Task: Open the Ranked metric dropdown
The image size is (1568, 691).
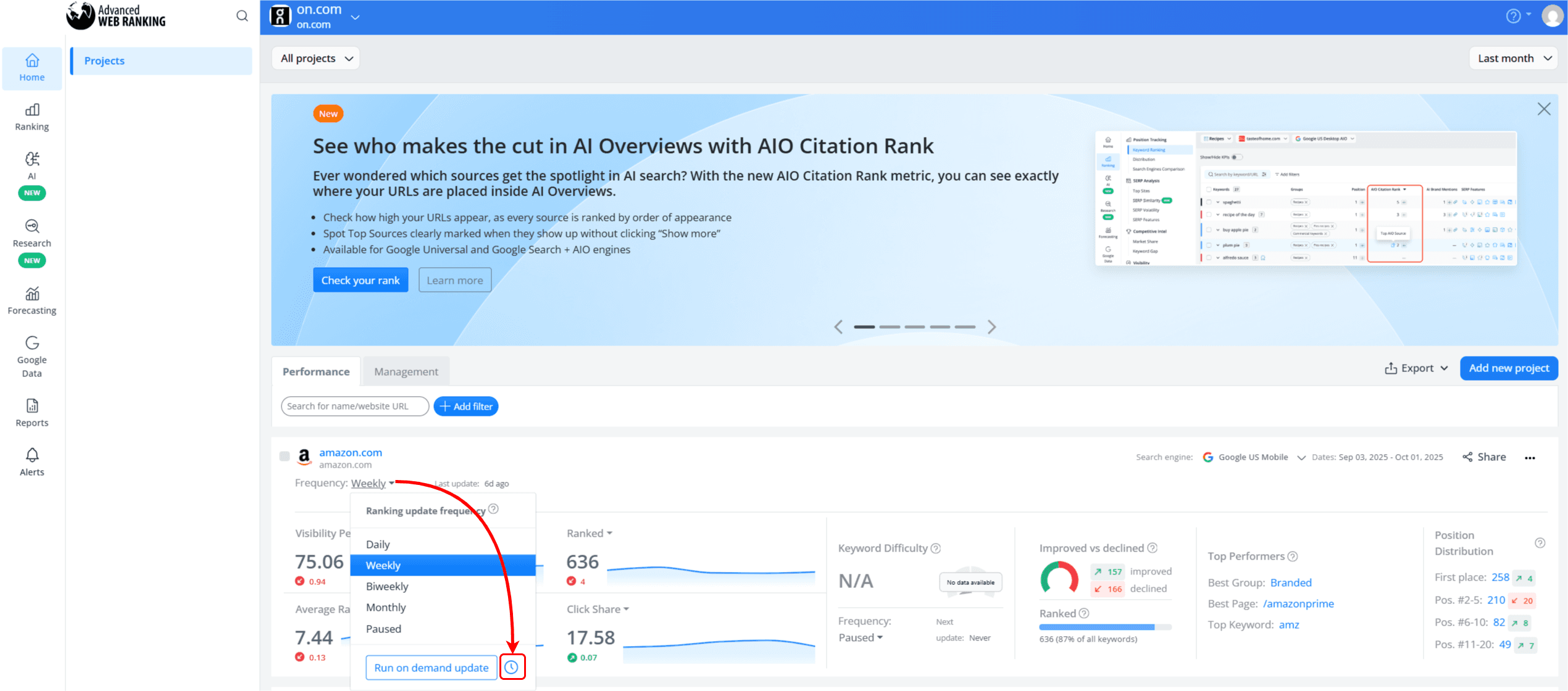Action: (x=589, y=533)
